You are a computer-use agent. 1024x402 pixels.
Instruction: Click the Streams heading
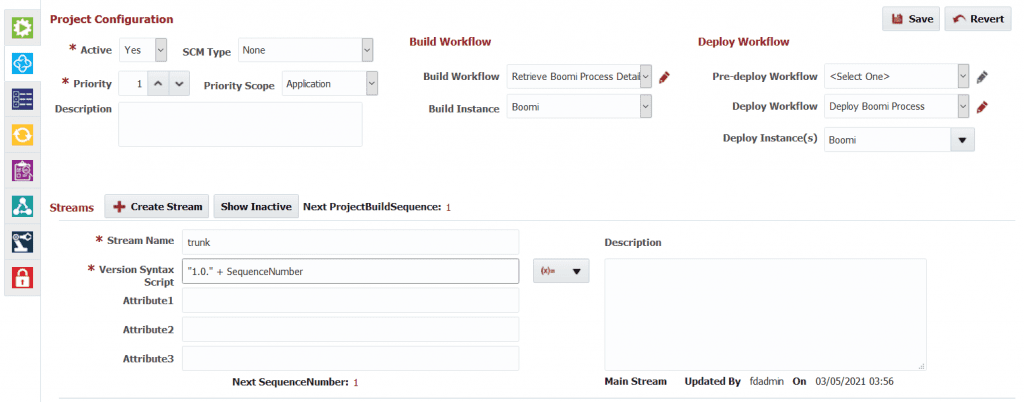pos(72,208)
